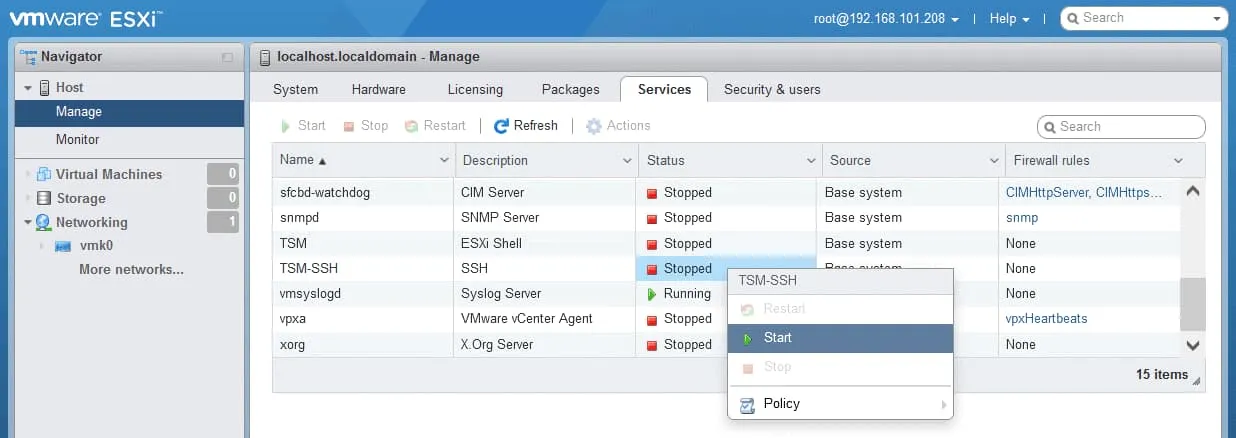Screen dimensions: 1236x438
Task: Click the More networks... link
Action: pyautogui.click(x=131, y=269)
